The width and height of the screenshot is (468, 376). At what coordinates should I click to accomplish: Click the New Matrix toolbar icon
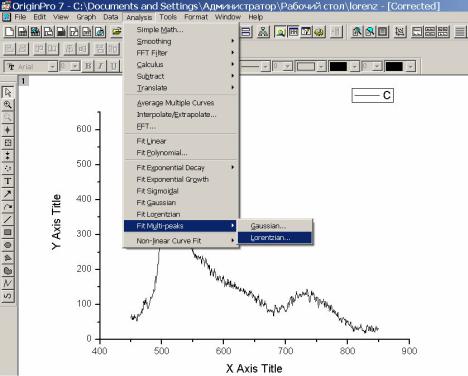point(61,32)
